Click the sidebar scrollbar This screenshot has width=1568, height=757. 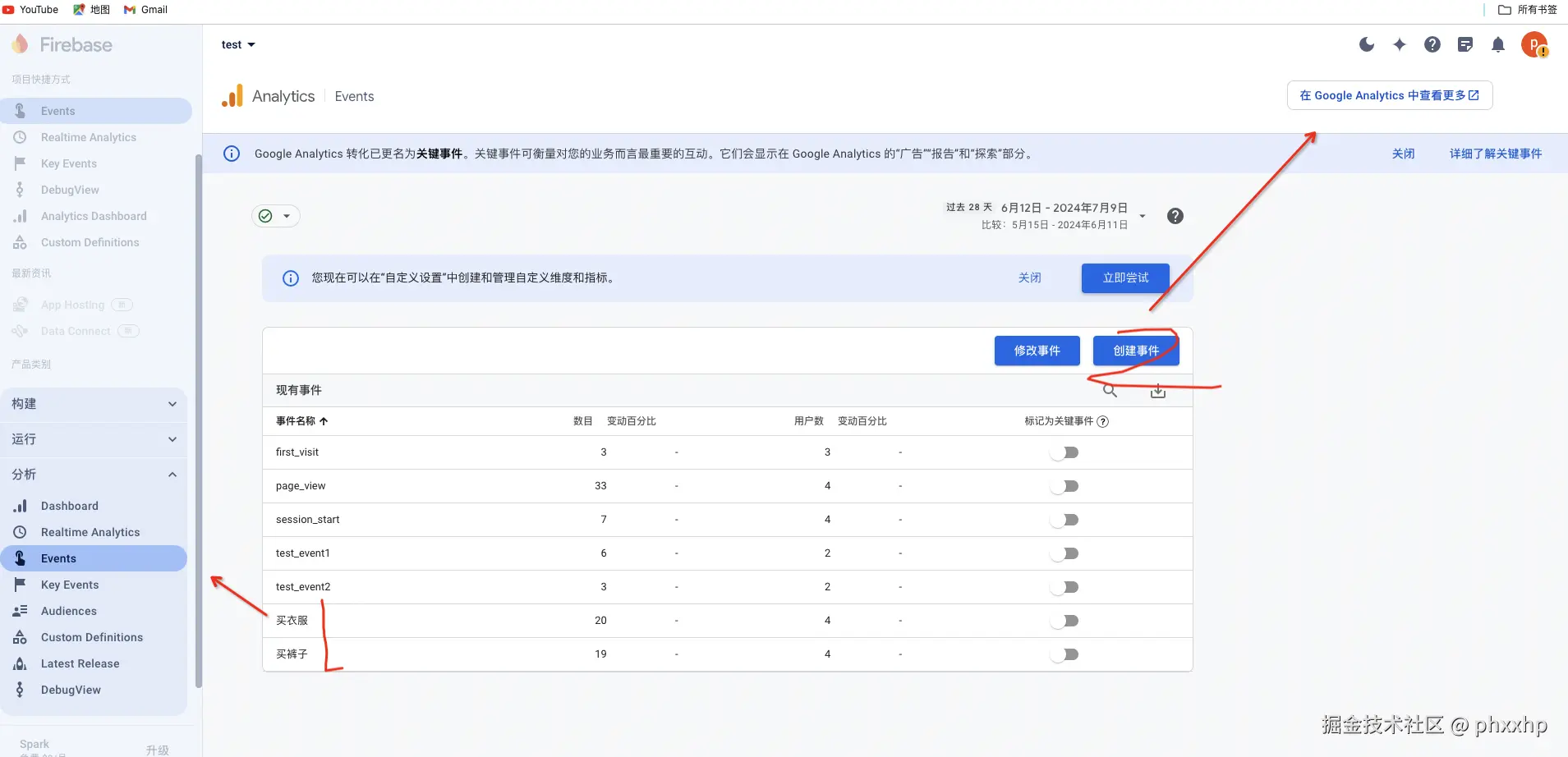[x=198, y=420]
